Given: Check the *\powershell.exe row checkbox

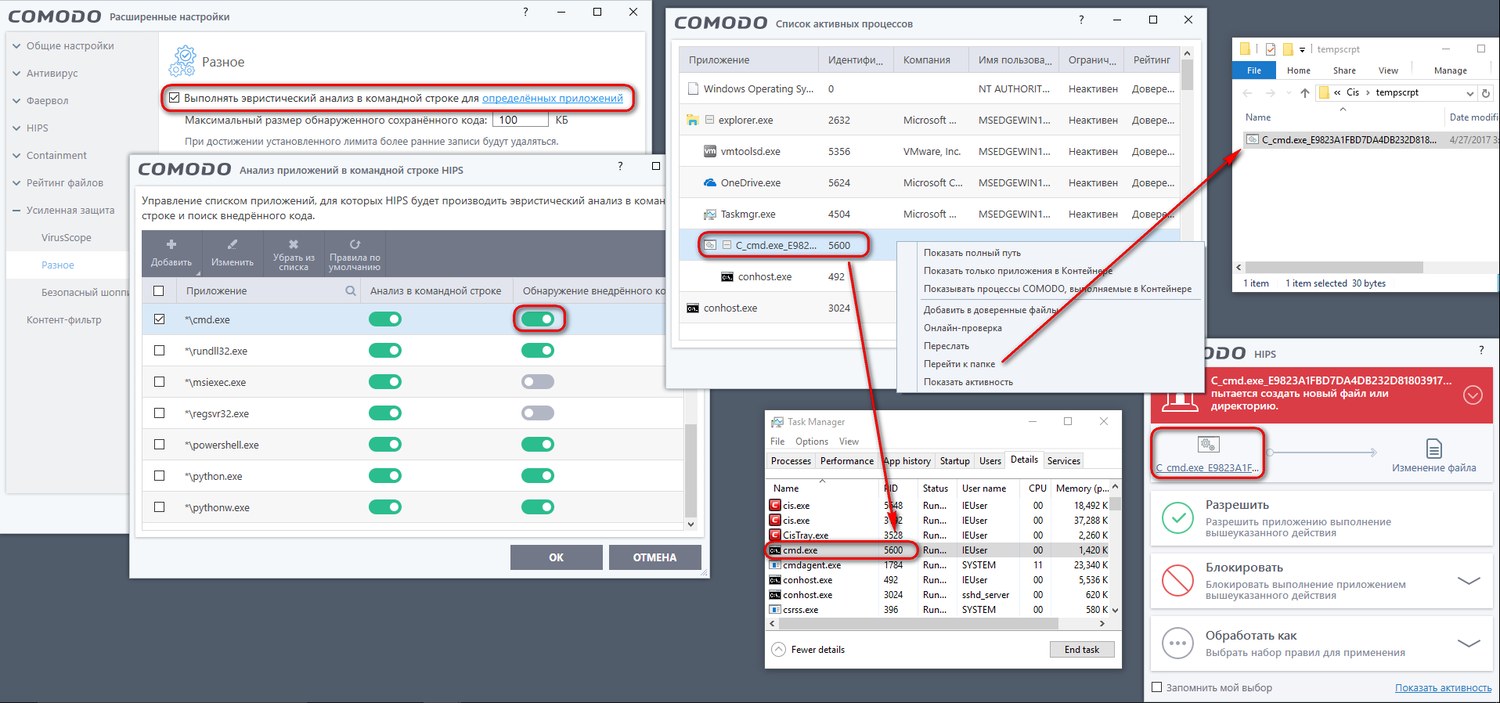Looking at the screenshot, I should (159, 445).
